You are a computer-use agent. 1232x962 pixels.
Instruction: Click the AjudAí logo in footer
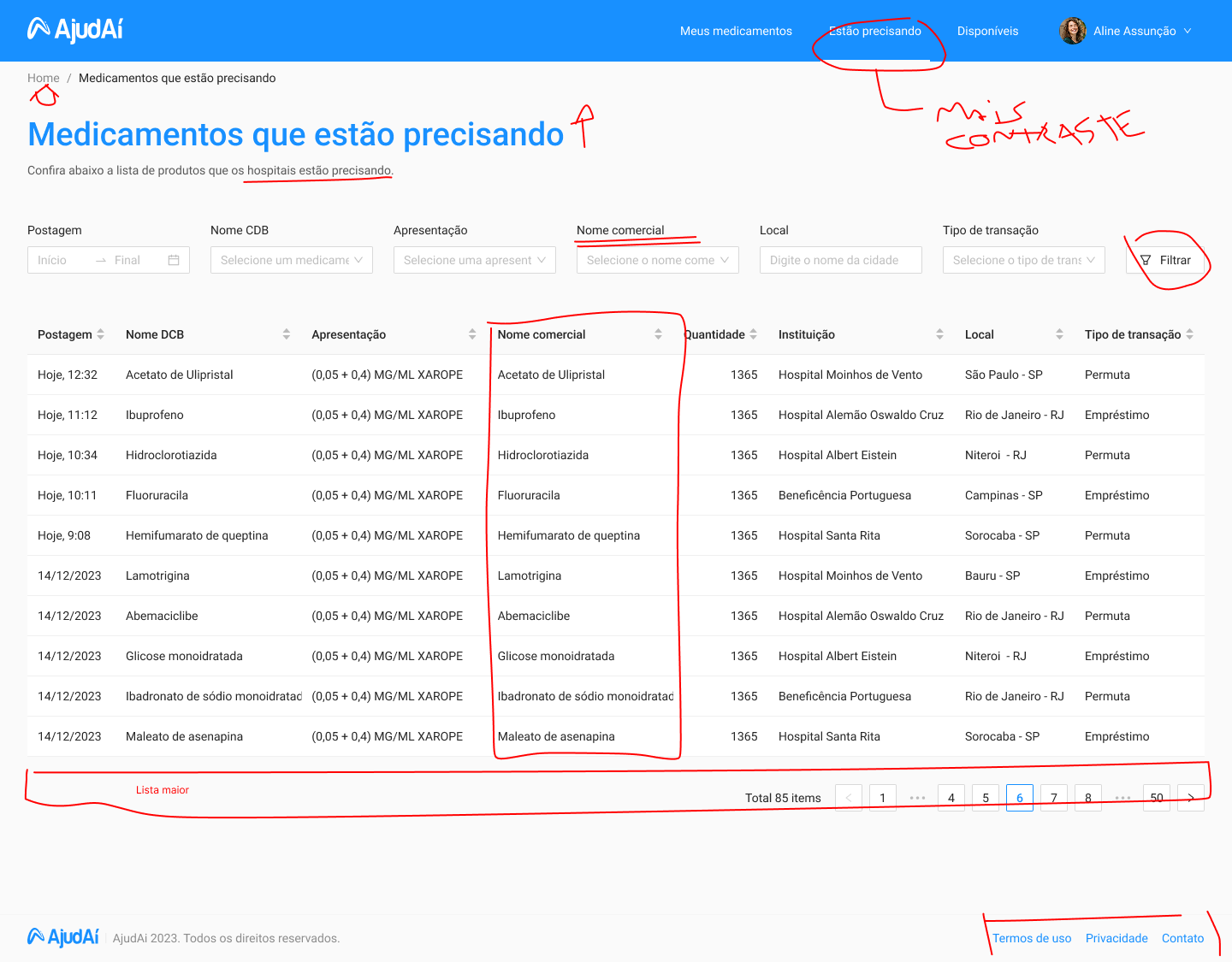[63, 937]
